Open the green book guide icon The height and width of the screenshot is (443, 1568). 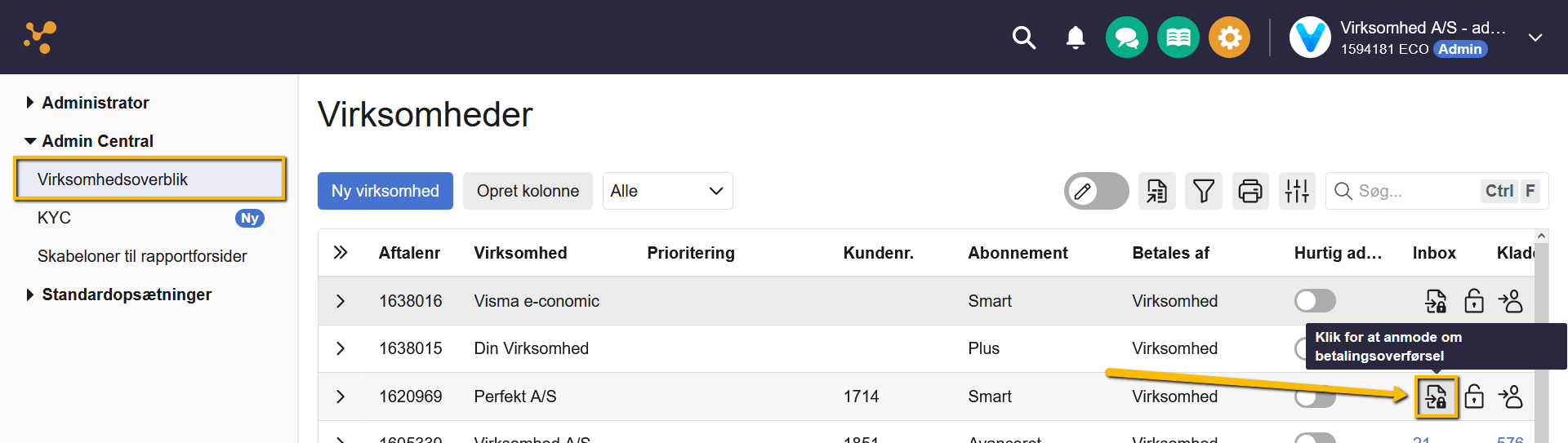[x=1178, y=38]
